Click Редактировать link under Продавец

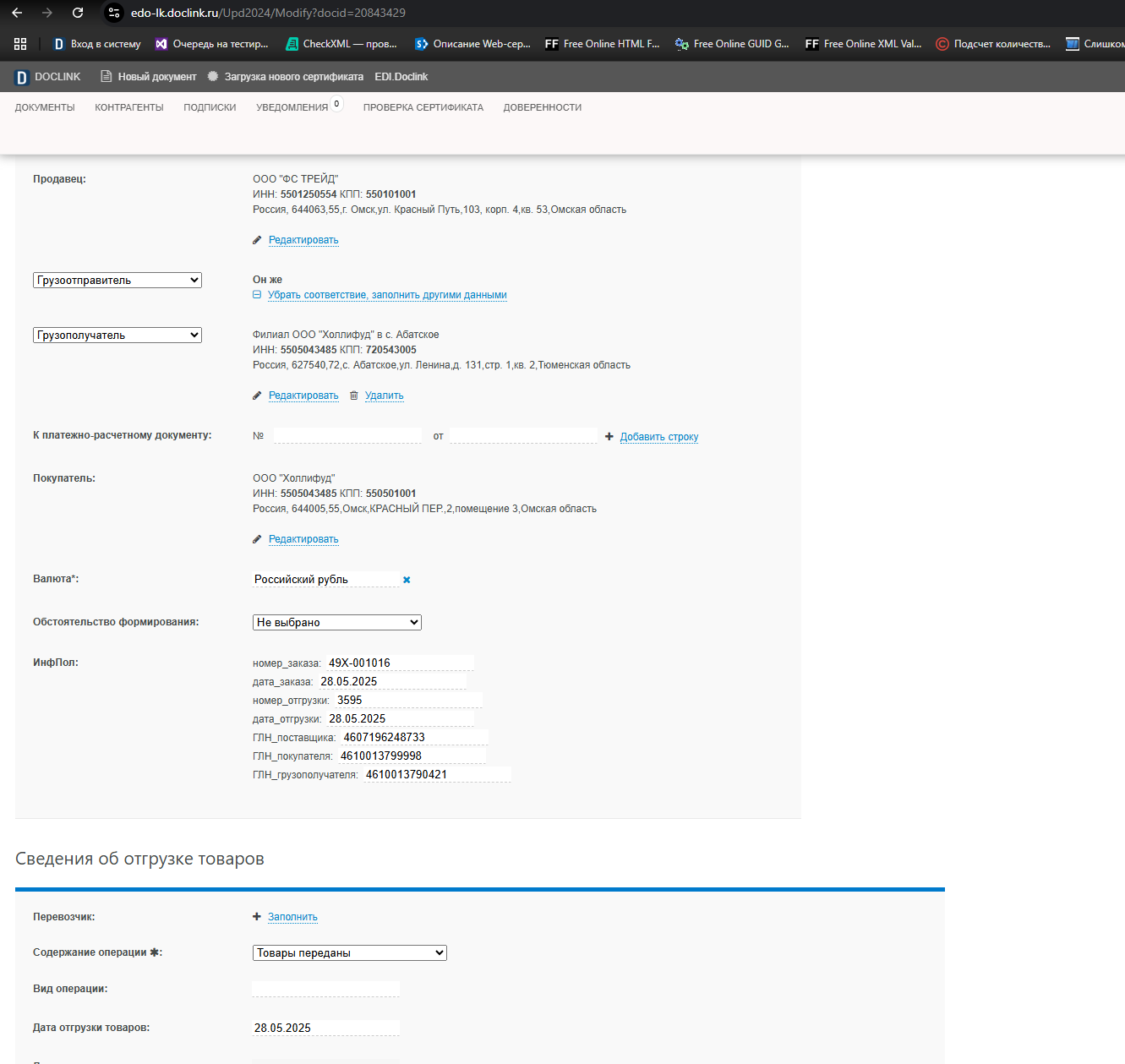303,240
